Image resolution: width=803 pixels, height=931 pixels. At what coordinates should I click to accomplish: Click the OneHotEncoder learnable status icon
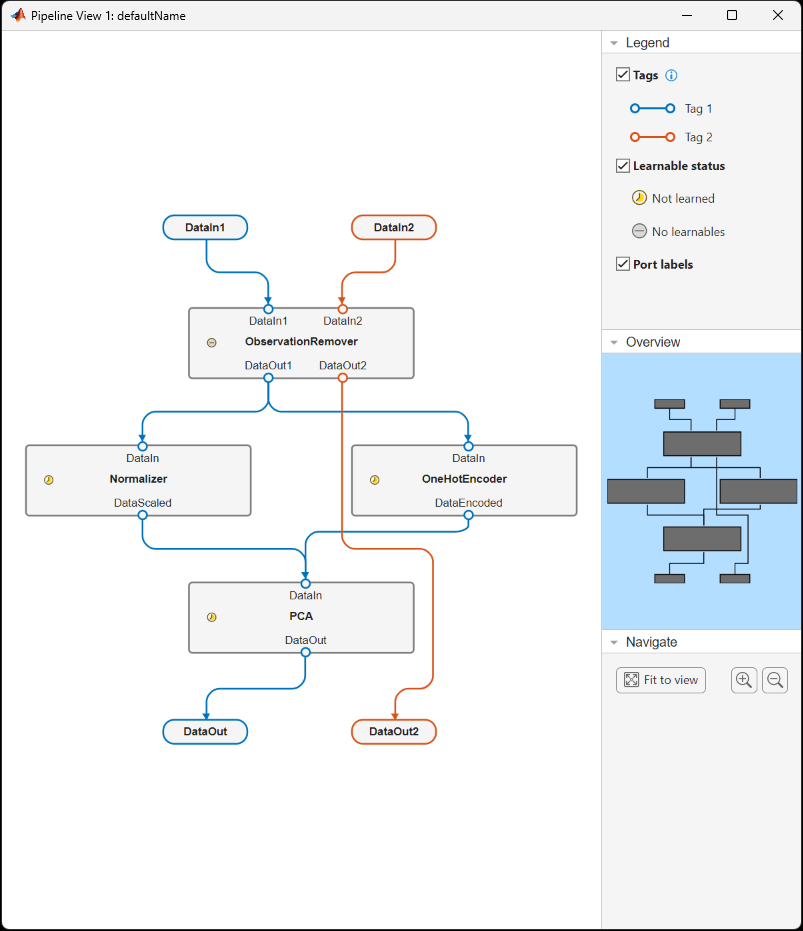pyautogui.click(x=375, y=480)
